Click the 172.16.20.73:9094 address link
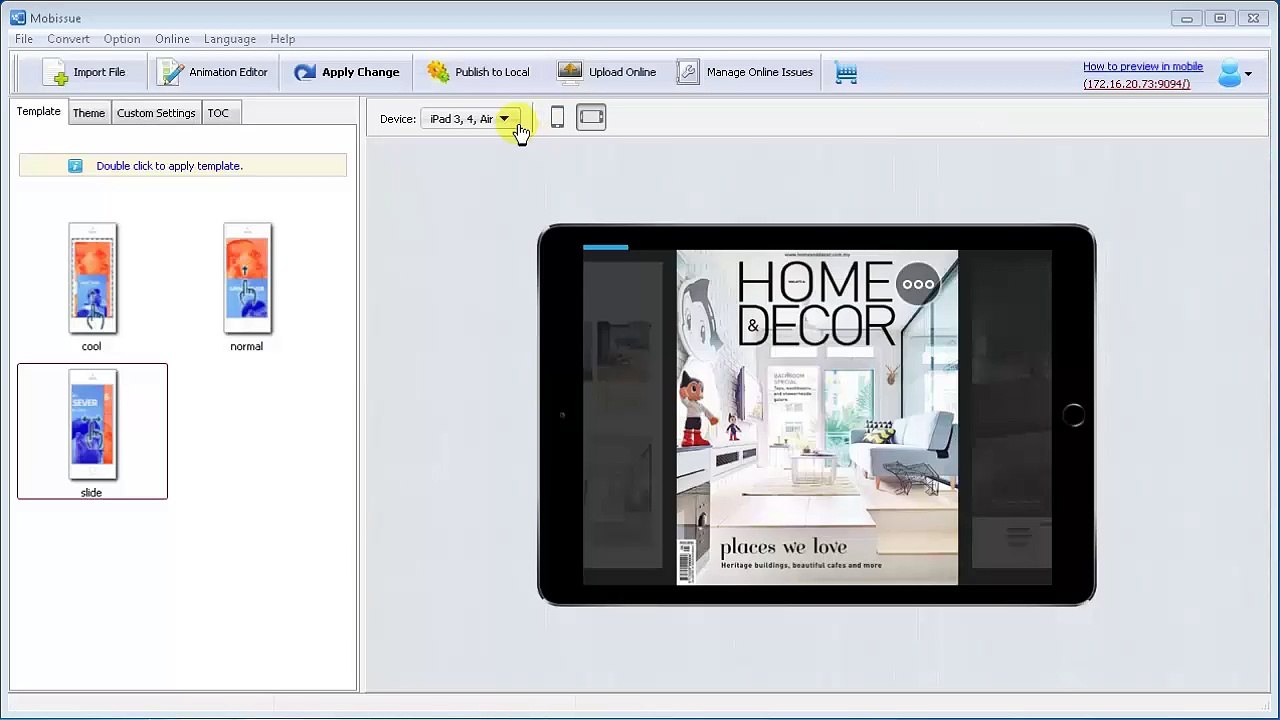This screenshot has height=720, width=1280. pos(1136,84)
